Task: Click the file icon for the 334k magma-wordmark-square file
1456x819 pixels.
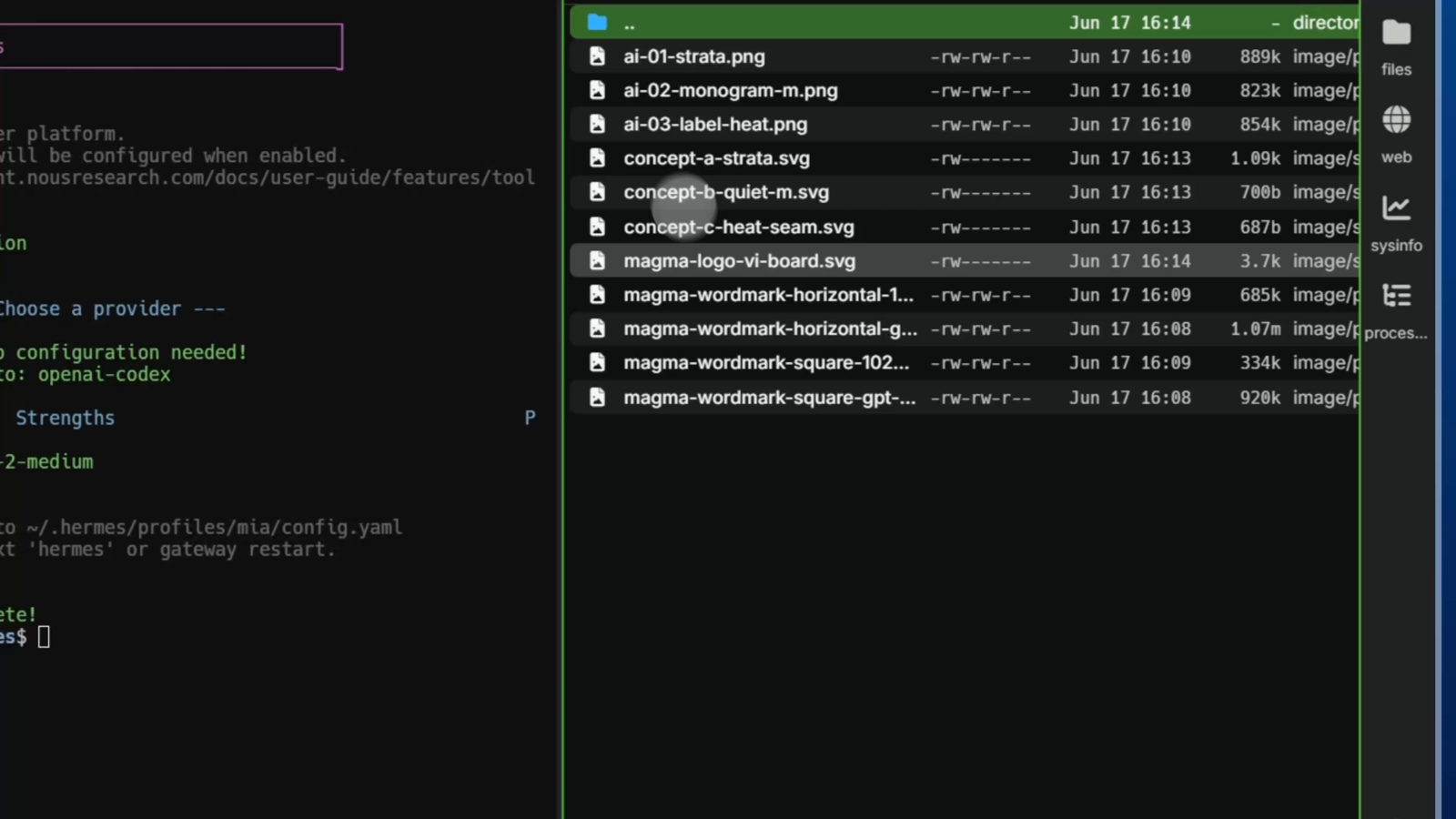Action: tap(597, 362)
